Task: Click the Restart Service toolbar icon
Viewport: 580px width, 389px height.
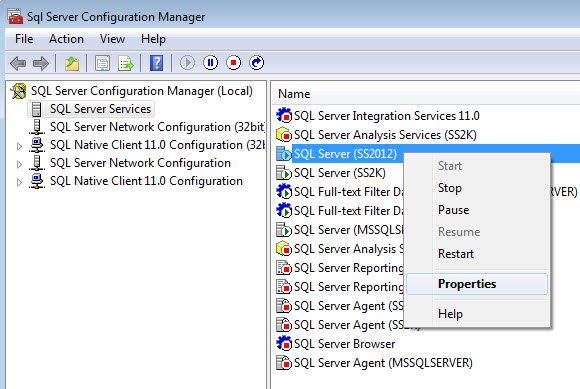Action: [257, 62]
